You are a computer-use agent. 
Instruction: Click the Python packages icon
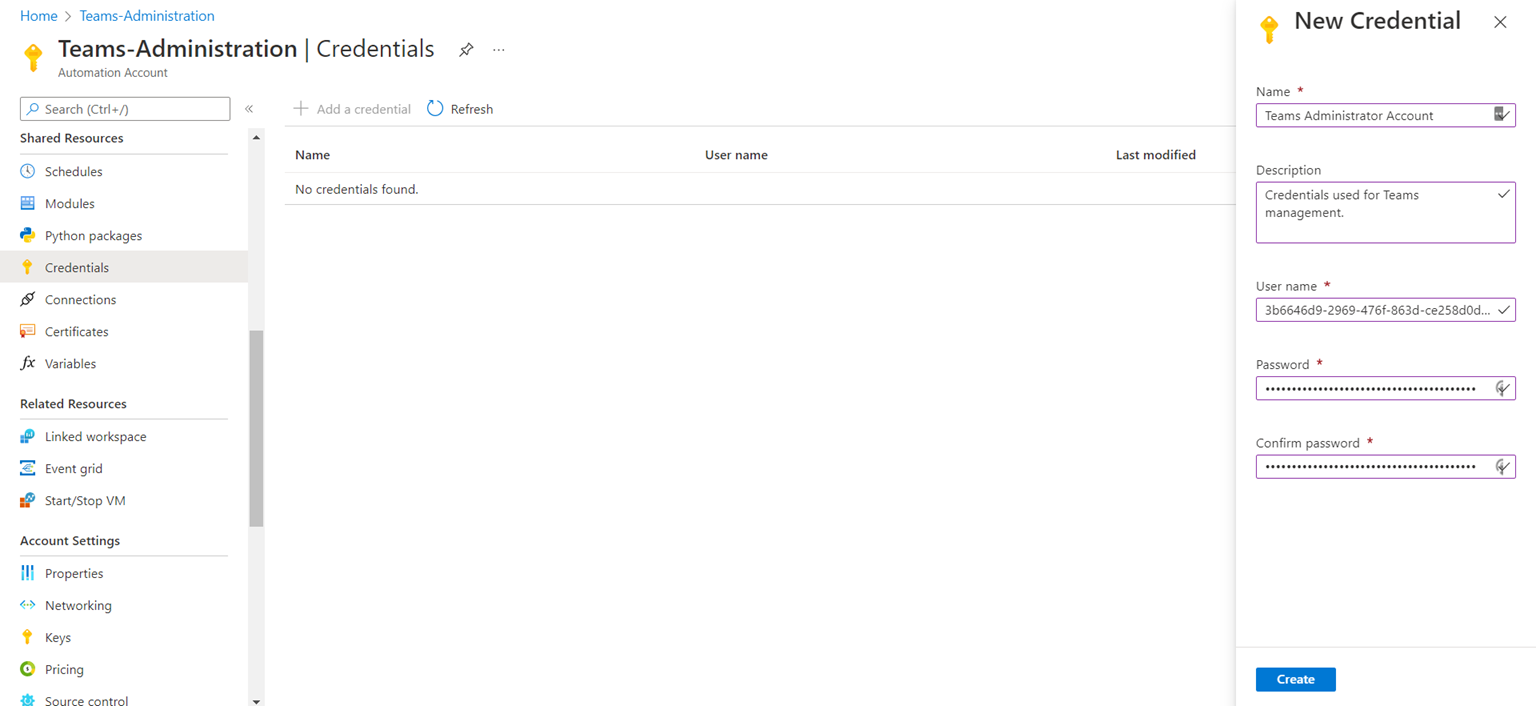click(x=28, y=236)
